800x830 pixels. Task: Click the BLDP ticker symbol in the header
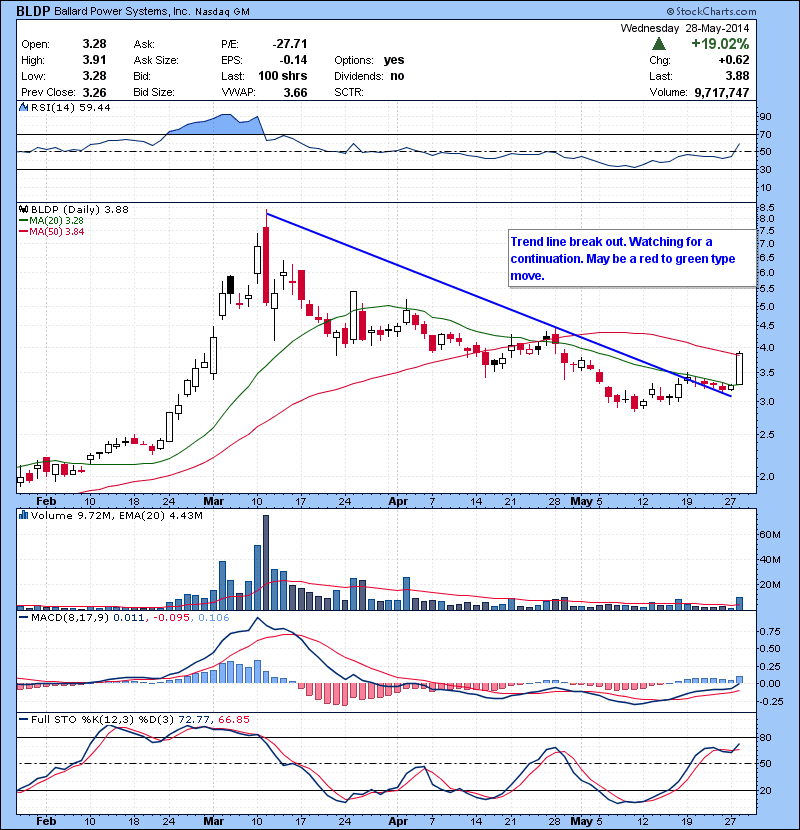pyautogui.click(x=33, y=11)
